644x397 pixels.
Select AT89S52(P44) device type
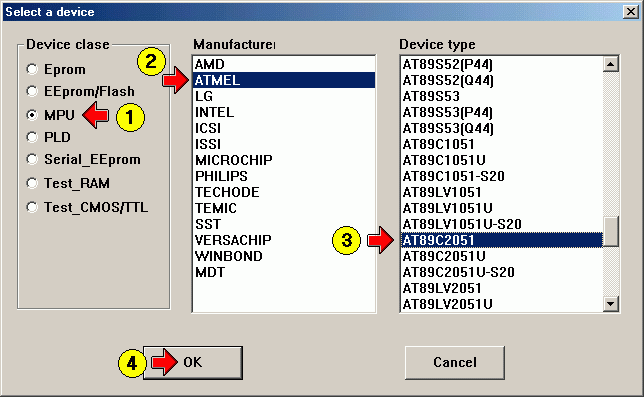click(x=501, y=64)
